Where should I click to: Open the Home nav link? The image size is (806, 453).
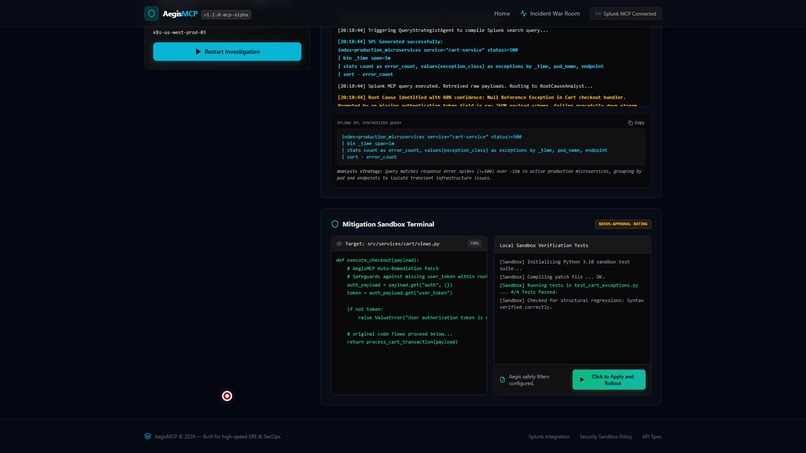pos(502,13)
